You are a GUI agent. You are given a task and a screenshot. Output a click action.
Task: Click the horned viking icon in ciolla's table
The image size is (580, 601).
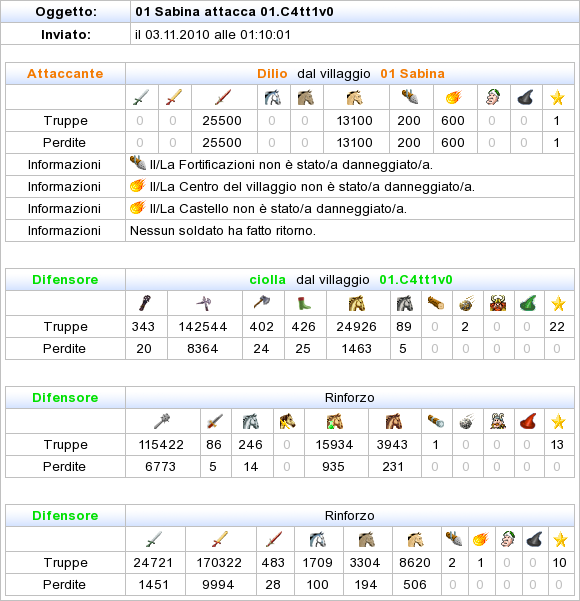point(498,303)
